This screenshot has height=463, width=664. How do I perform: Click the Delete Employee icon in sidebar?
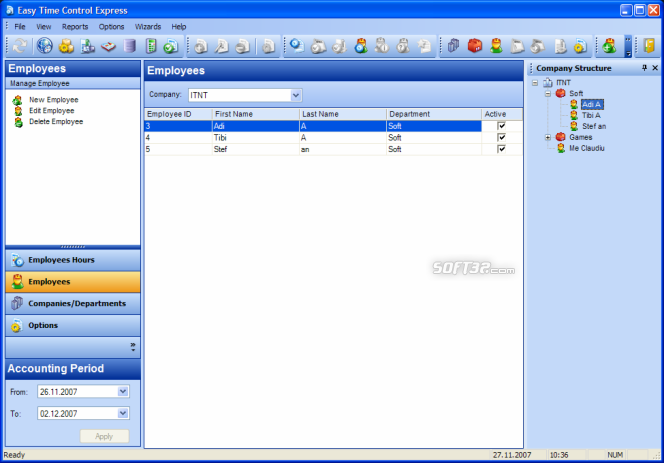(18, 122)
